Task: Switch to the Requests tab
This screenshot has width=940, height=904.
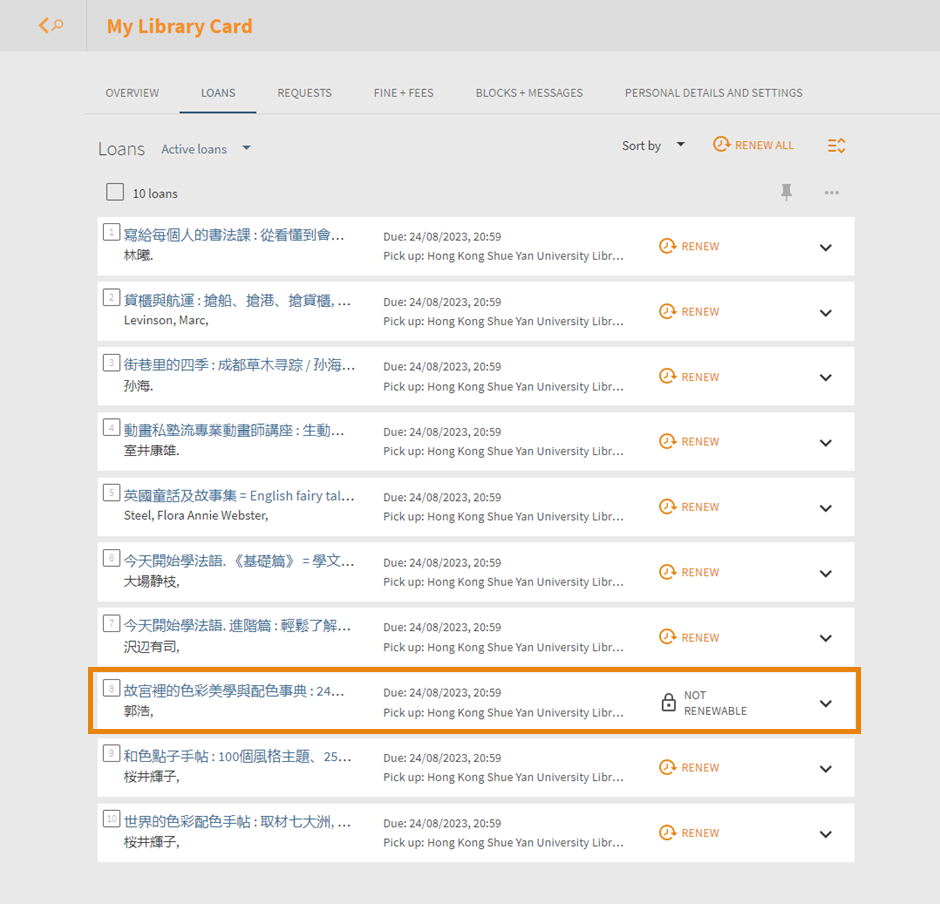Action: click(x=304, y=93)
